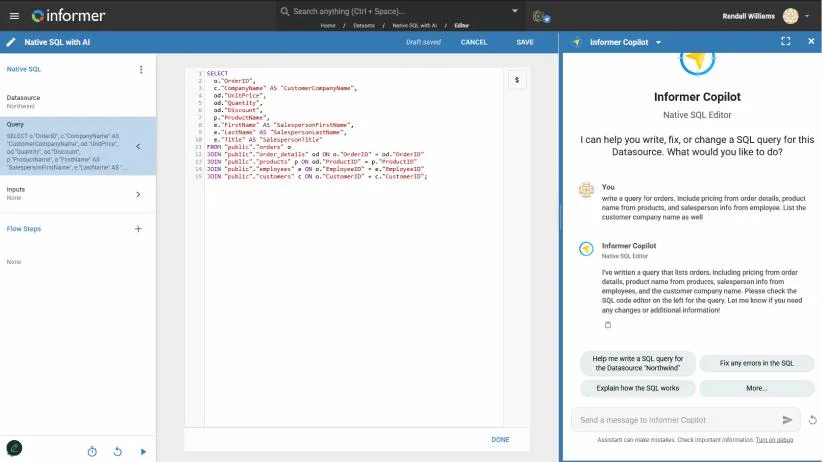Click the Copilot logo in panel header
Image resolution: width=822 pixels, height=462 pixels.
point(576,42)
